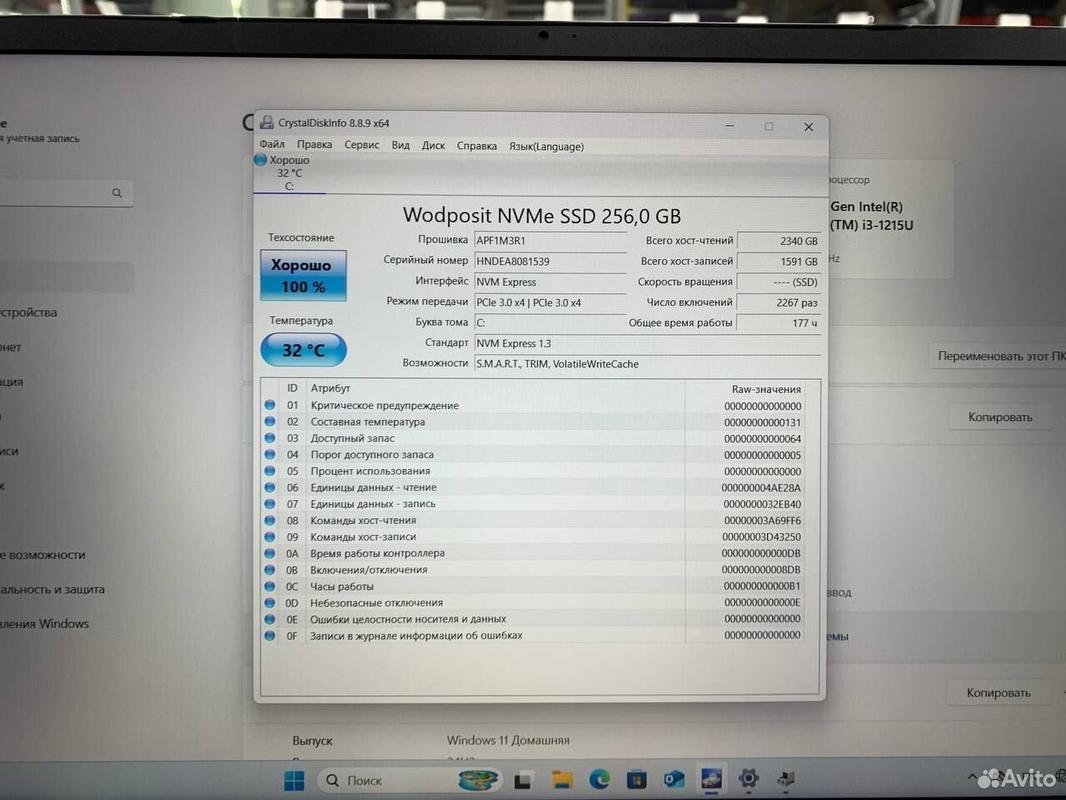The image size is (1066, 800).
Task: Open the Файл menu
Action: 272,145
